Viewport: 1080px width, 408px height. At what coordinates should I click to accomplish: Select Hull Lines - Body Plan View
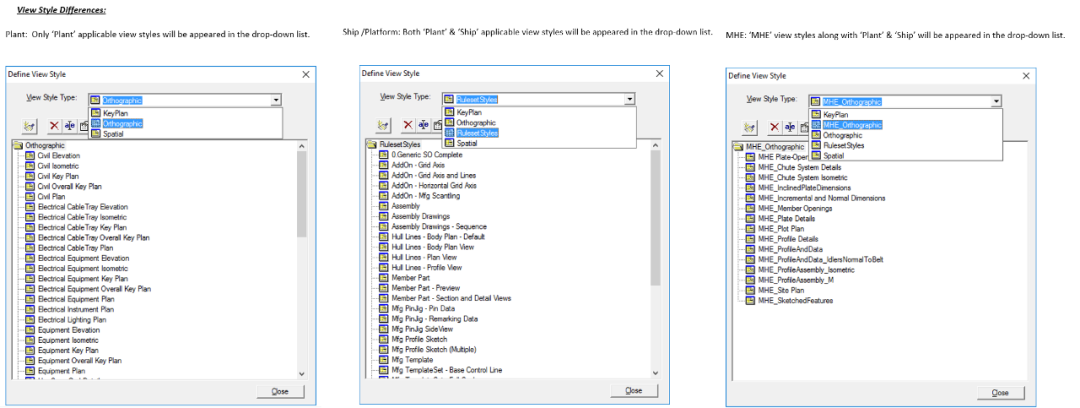point(433,247)
